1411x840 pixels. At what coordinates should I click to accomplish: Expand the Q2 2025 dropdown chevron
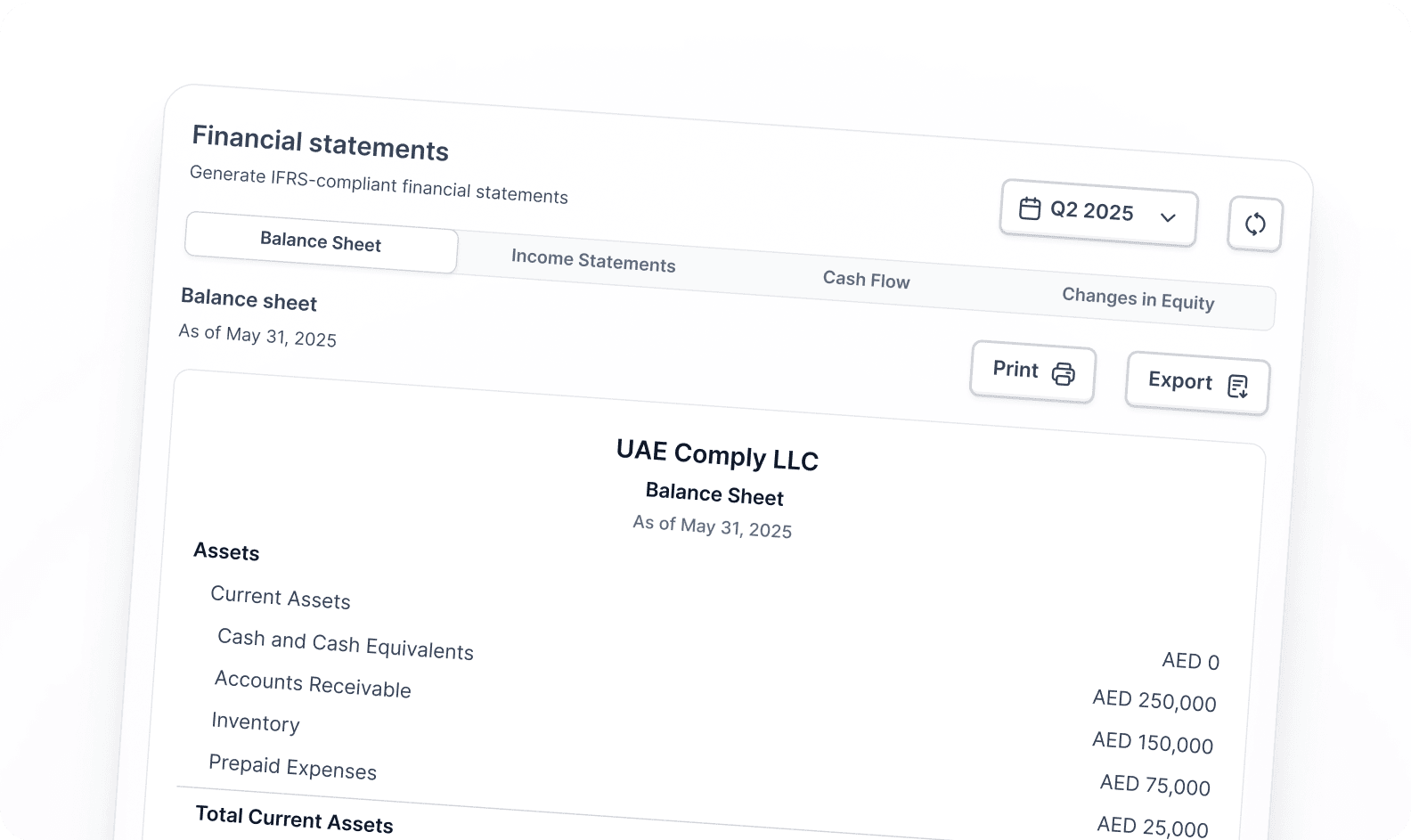(1169, 217)
